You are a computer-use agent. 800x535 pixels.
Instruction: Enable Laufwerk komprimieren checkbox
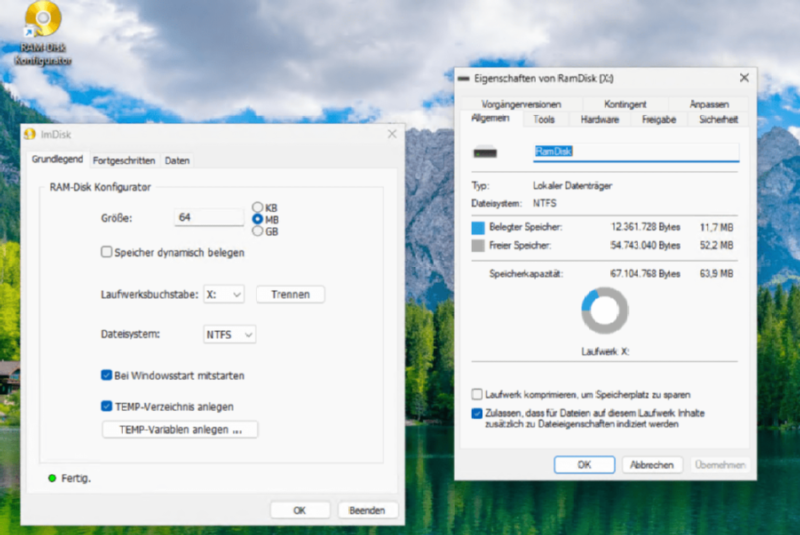coord(477,395)
